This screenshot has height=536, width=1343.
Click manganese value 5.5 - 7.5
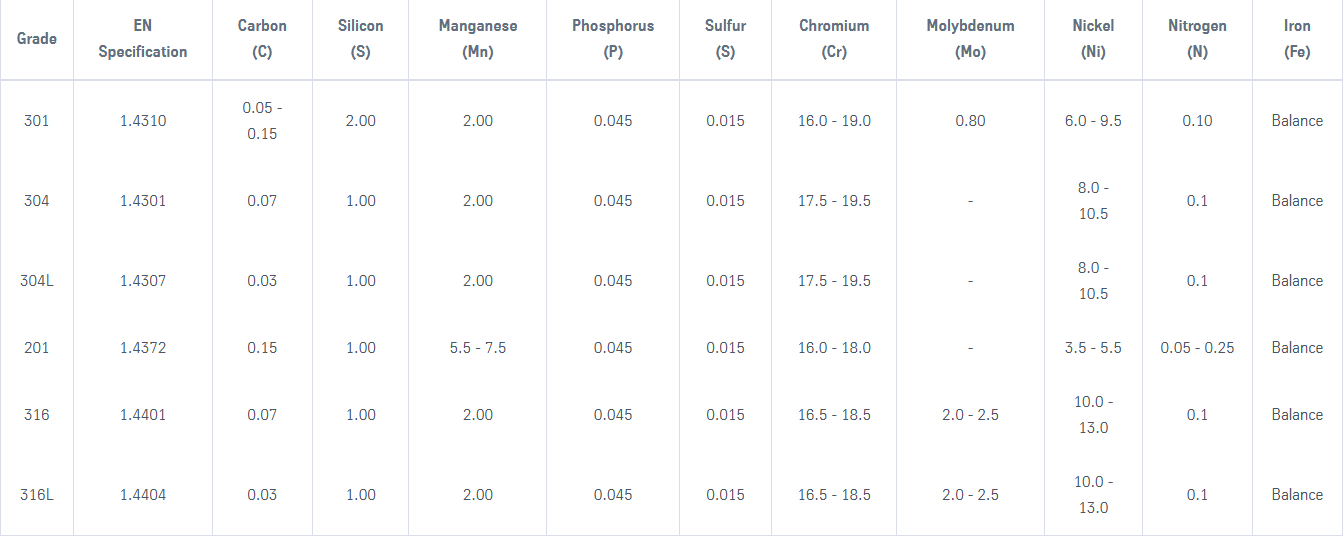click(x=478, y=348)
